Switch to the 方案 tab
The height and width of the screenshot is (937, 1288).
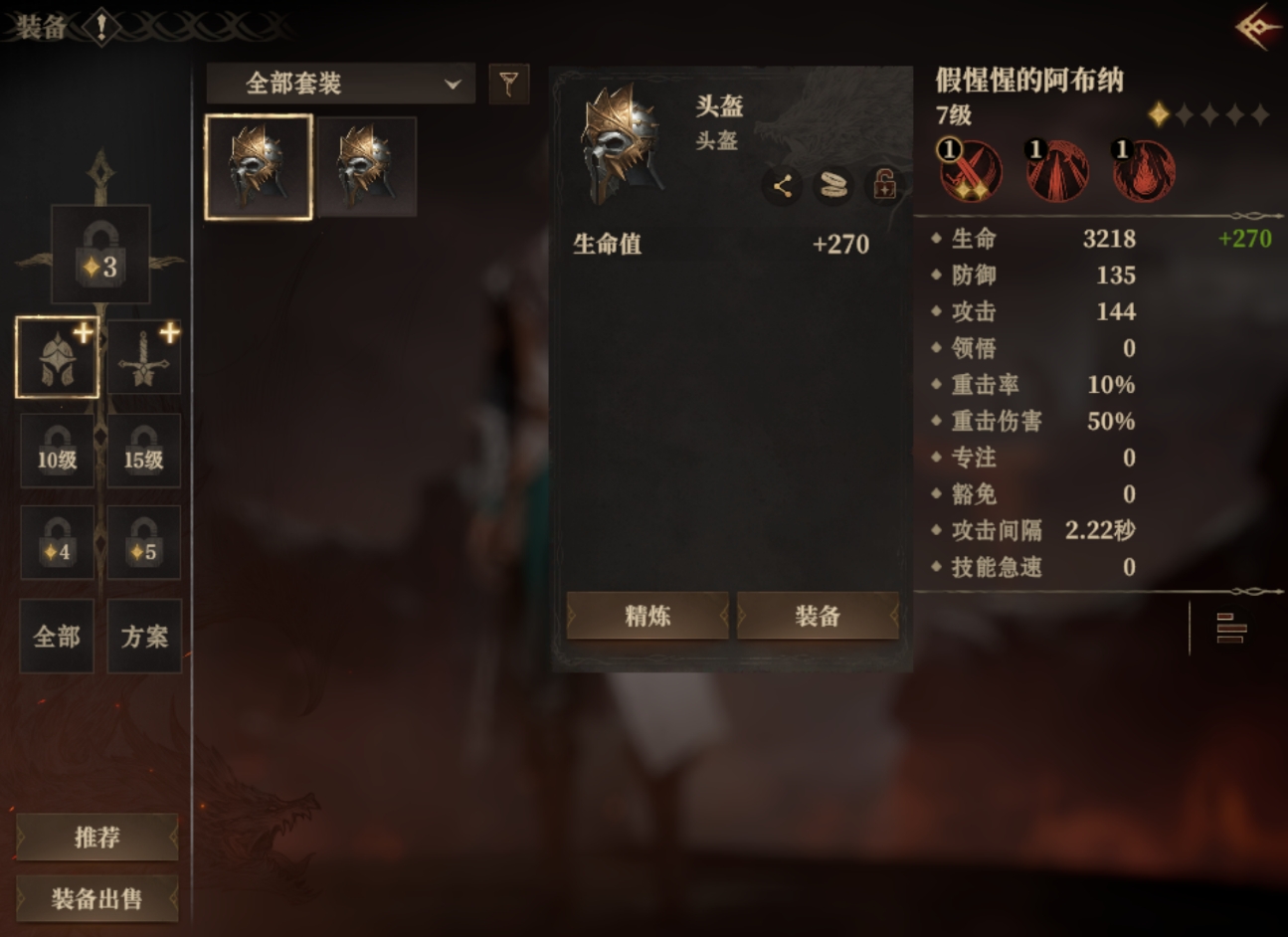point(144,637)
